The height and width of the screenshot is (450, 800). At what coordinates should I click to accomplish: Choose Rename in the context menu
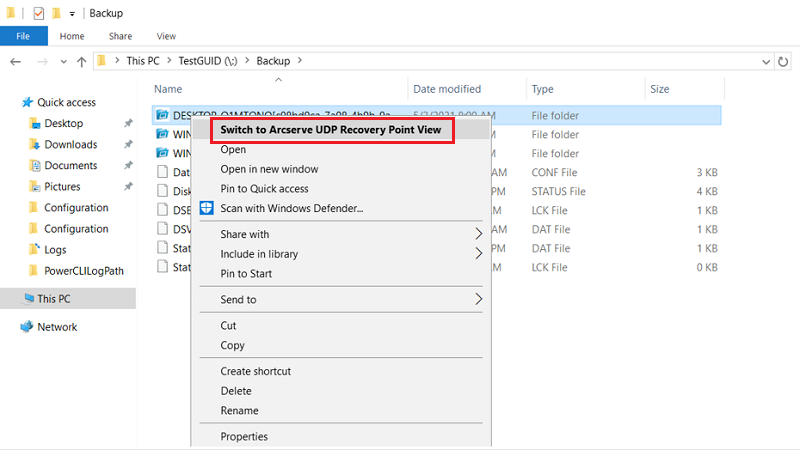239,411
